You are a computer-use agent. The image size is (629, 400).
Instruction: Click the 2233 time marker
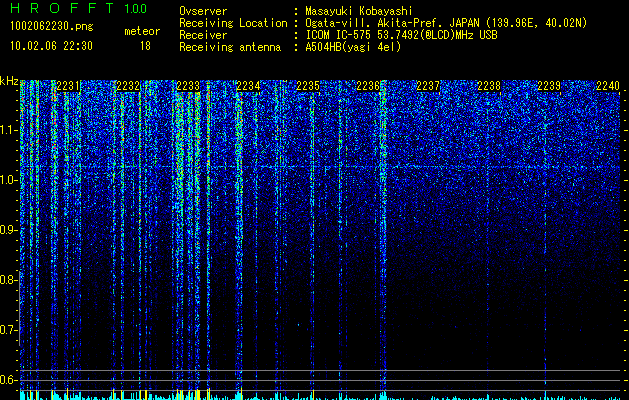pos(188,86)
